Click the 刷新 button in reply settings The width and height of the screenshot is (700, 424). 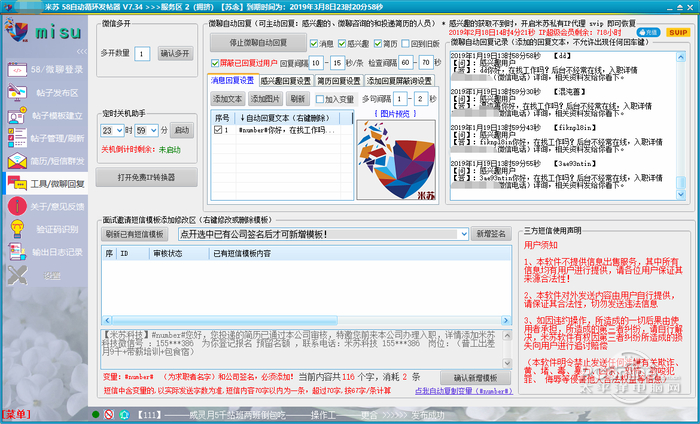point(297,99)
